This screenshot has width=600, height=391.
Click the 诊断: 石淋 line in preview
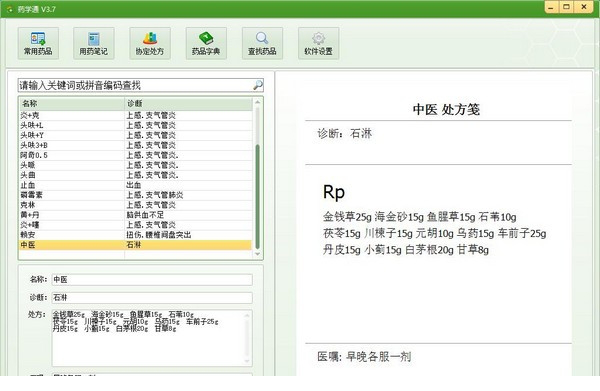pyautogui.click(x=344, y=134)
